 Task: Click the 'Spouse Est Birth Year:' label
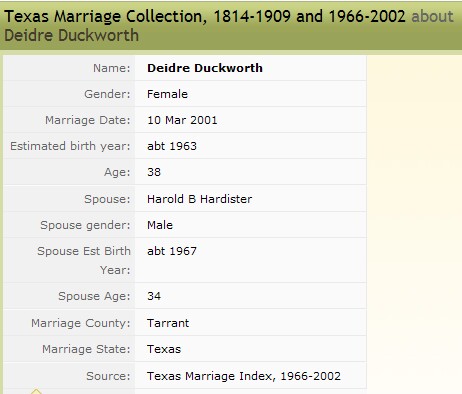(x=84, y=260)
